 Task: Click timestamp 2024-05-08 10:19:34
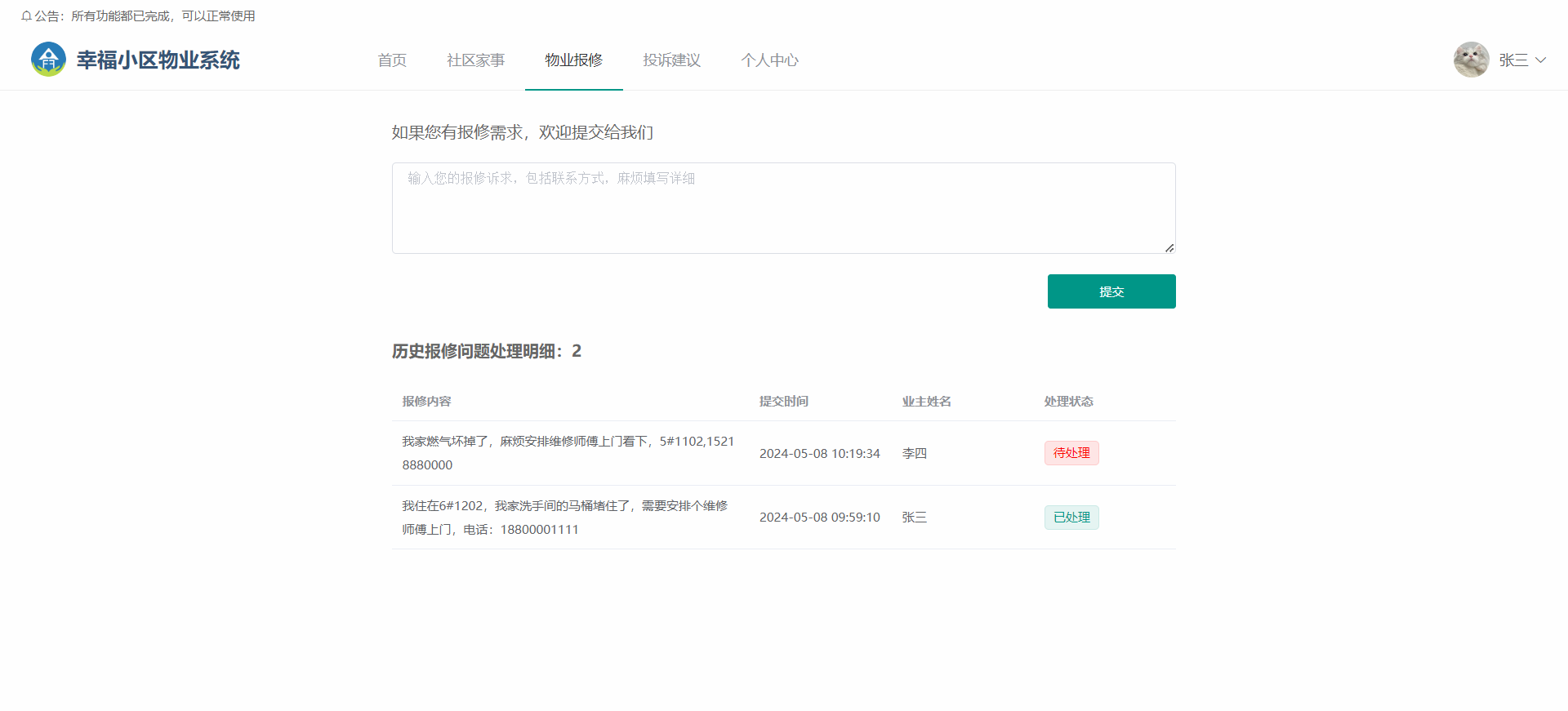[820, 454]
